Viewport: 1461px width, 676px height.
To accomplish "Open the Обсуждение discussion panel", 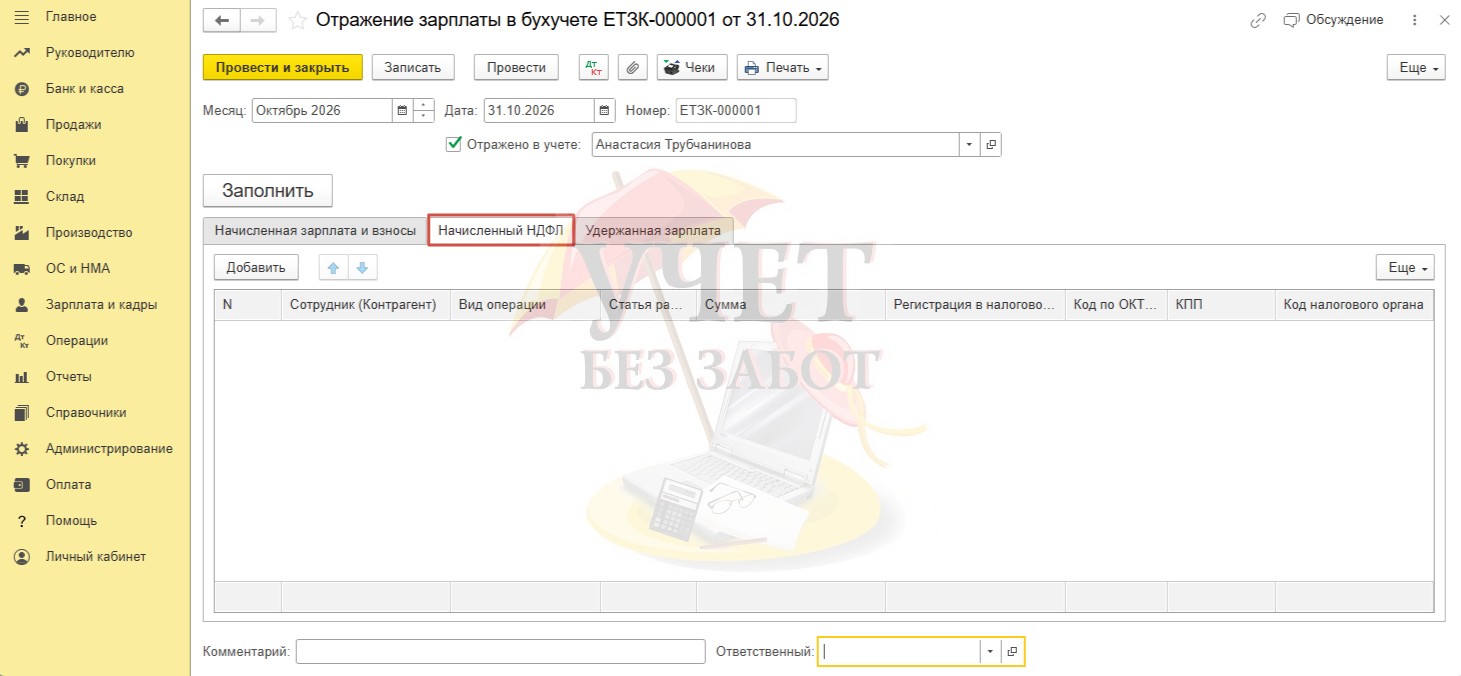I will click(1334, 20).
